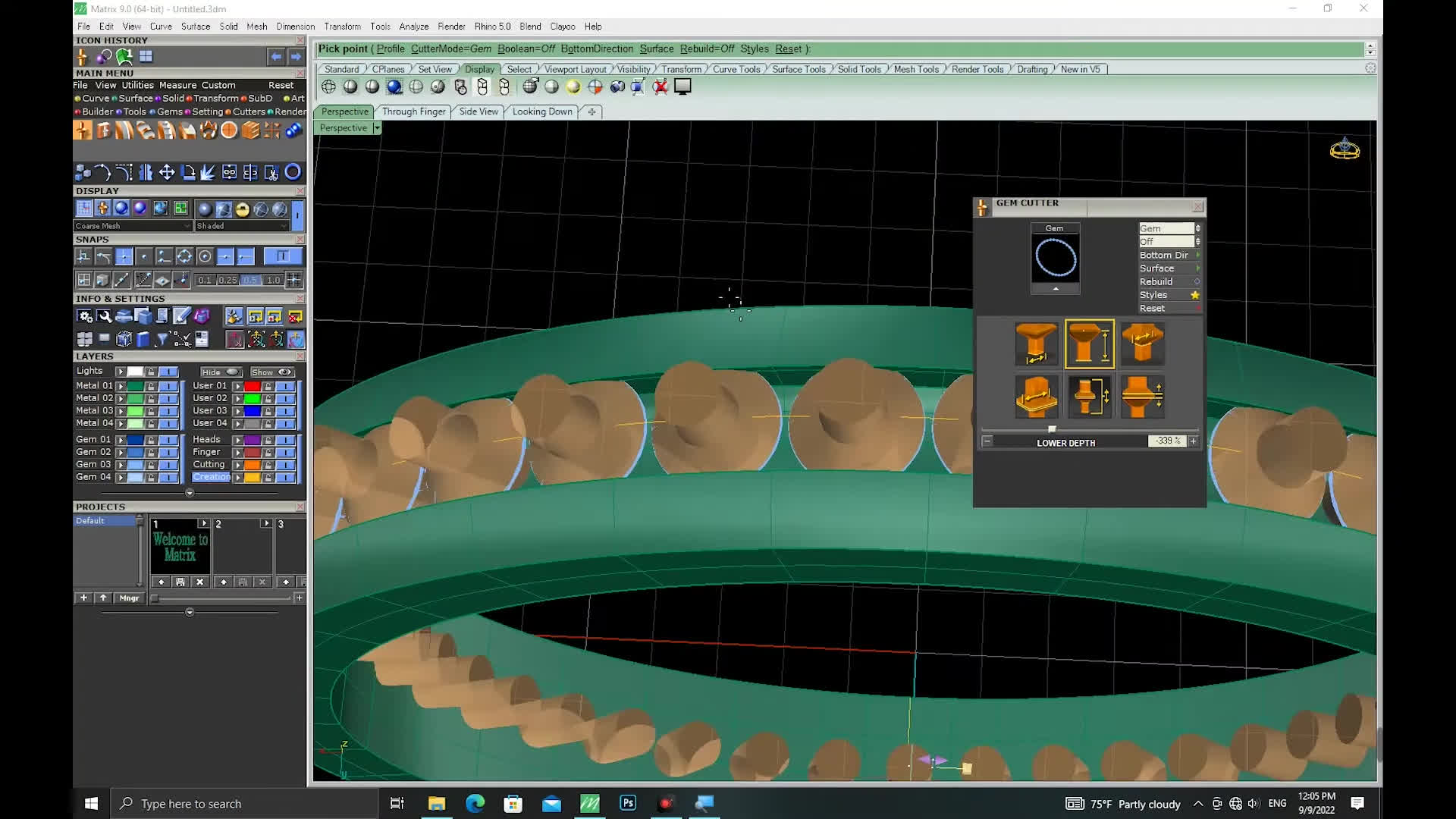Toggle the Center snap button
This screenshot has height=819, width=1456.
204,256
